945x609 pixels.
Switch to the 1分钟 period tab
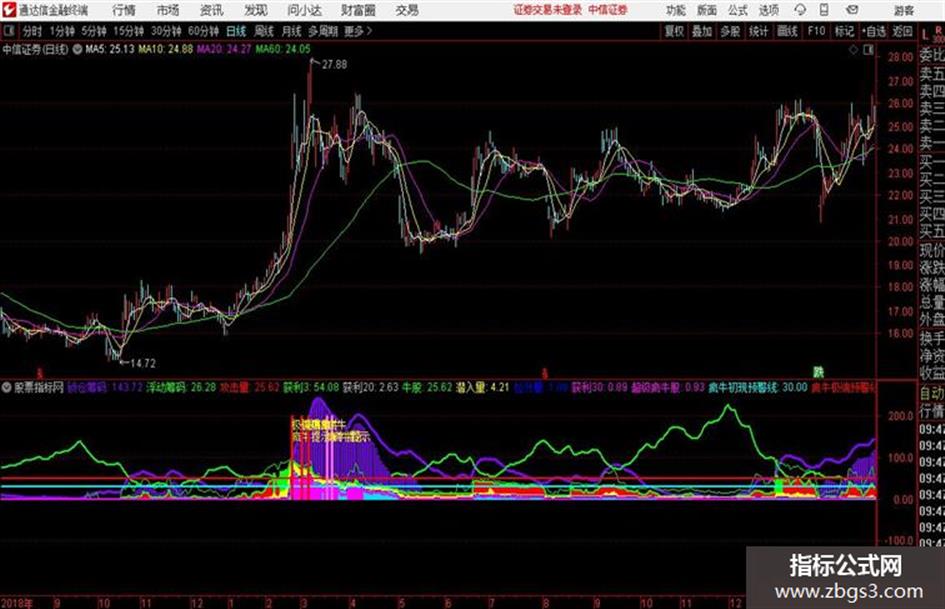[61, 31]
